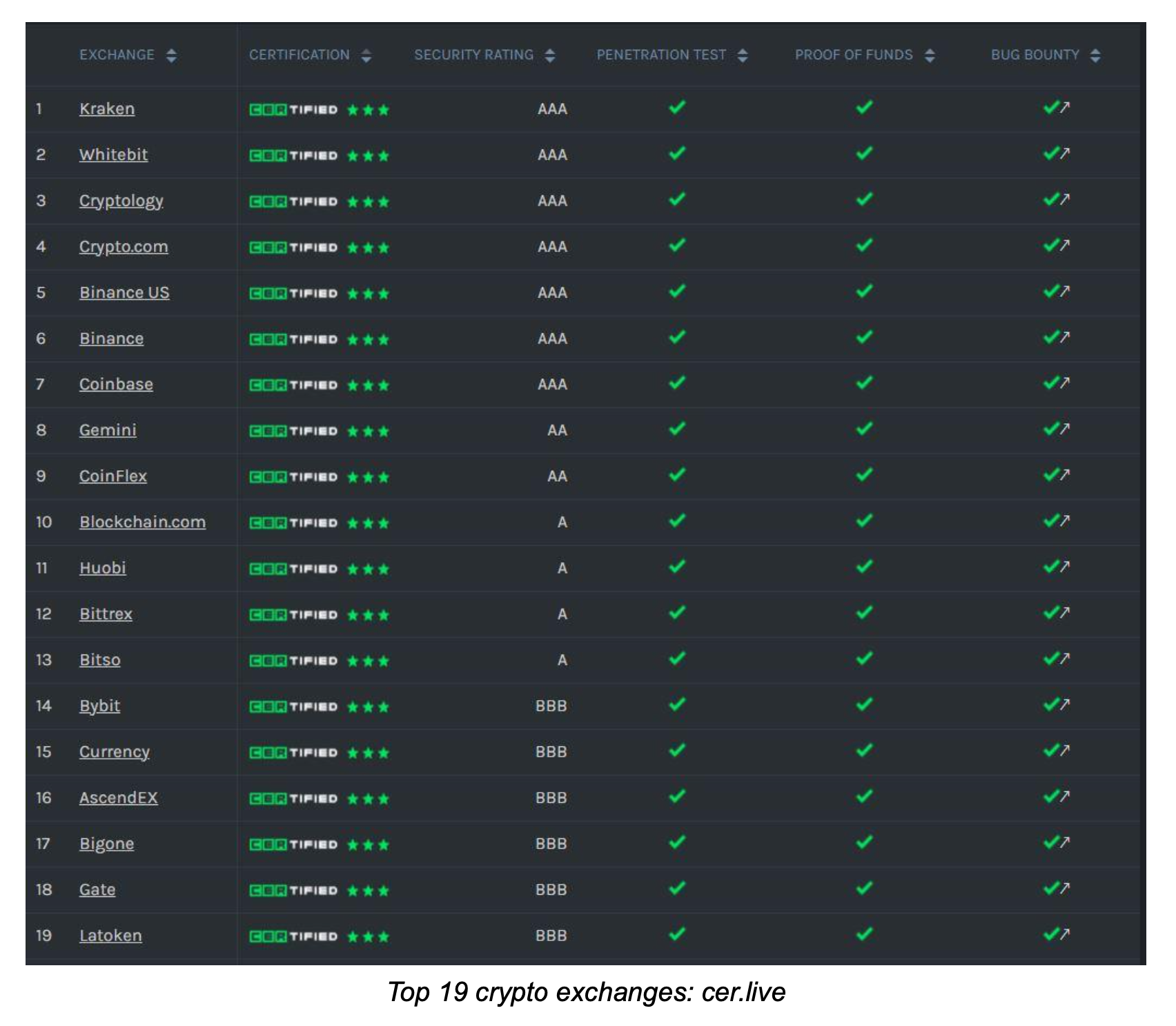Open the Gate exchange link

(97, 890)
